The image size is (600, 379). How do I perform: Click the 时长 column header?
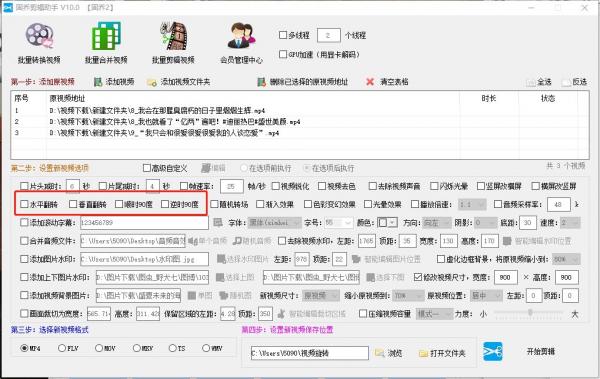(x=489, y=98)
